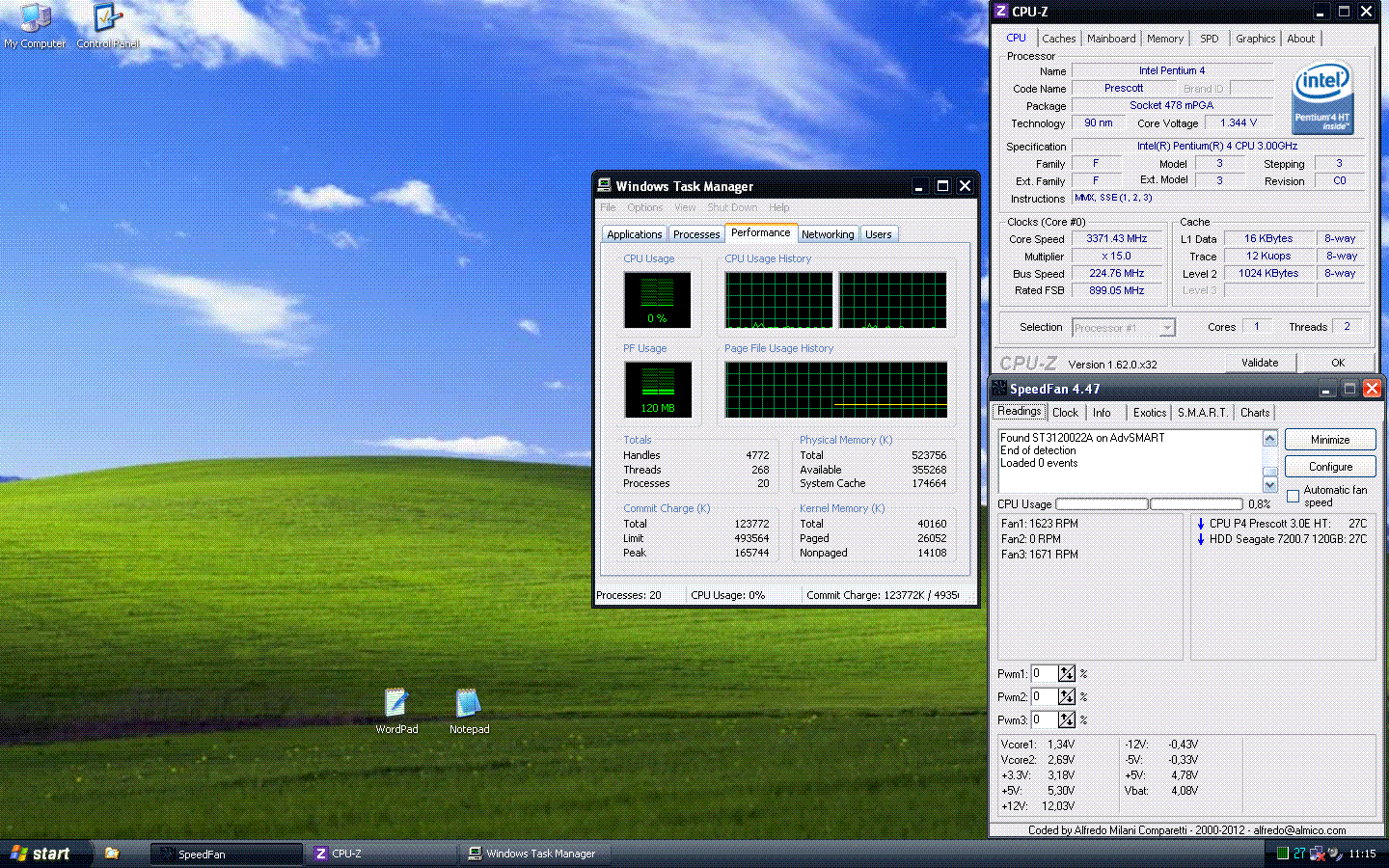The width and height of the screenshot is (1389, 868).
Task: Launch WordPad from the desktop
Action: point(396,704)
